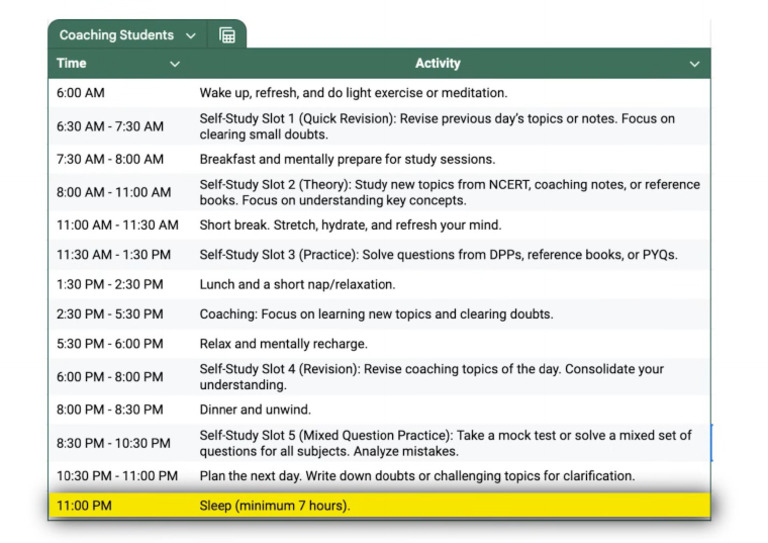Select the Breakfast and mentally prepare cell

coord(451,159)
